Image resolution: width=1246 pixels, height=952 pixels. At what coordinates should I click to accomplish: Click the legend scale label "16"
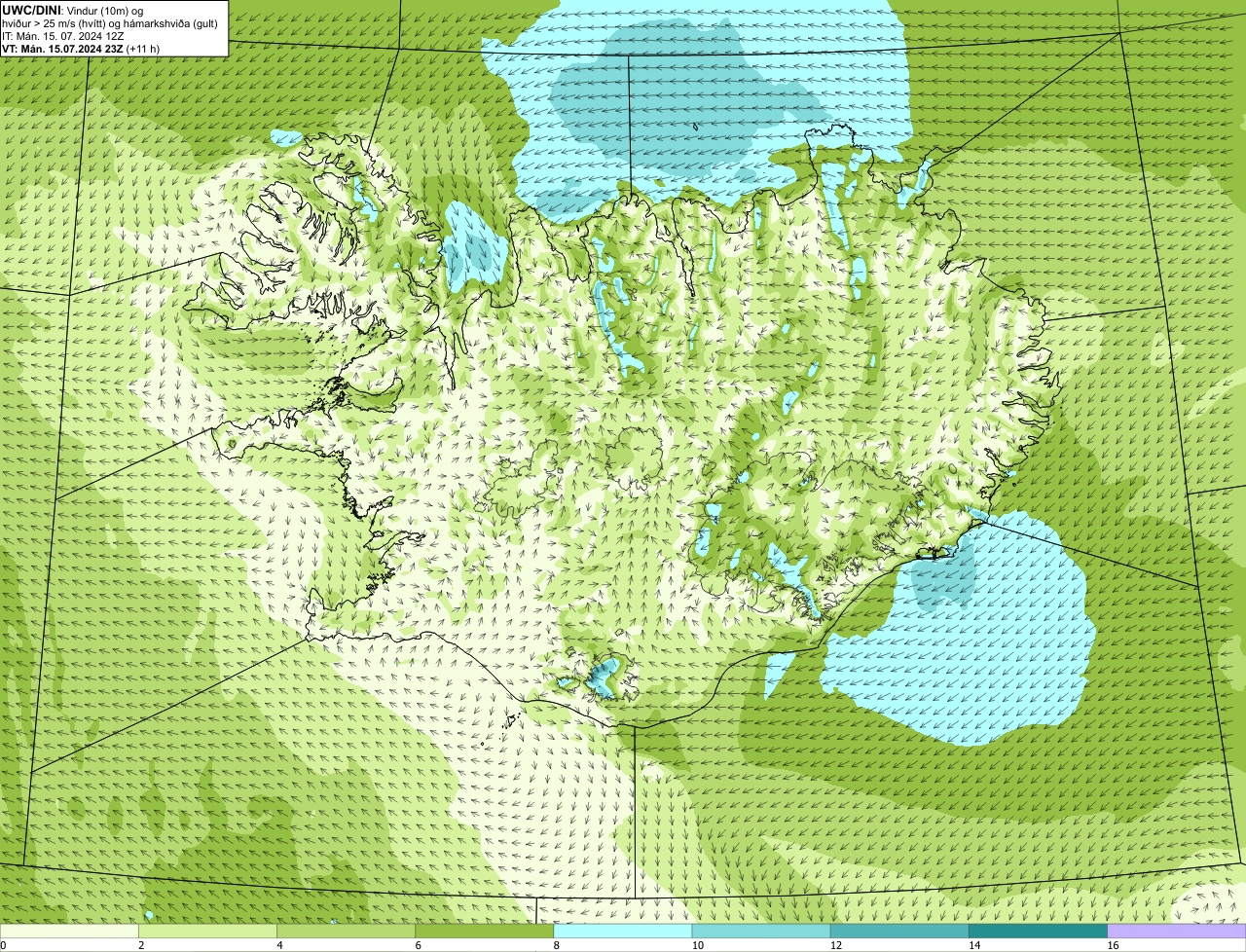(x=1113, y=945)
